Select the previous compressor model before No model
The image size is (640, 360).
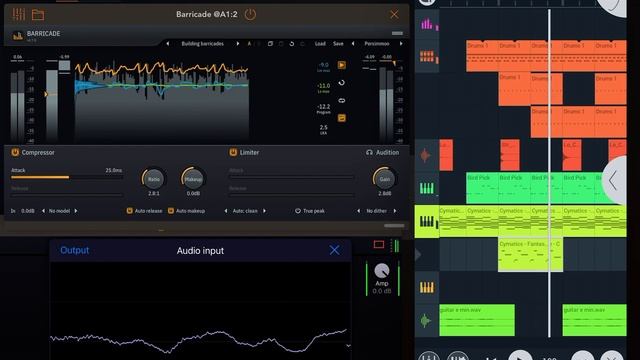pyautogui.click(x=44, y=211)
